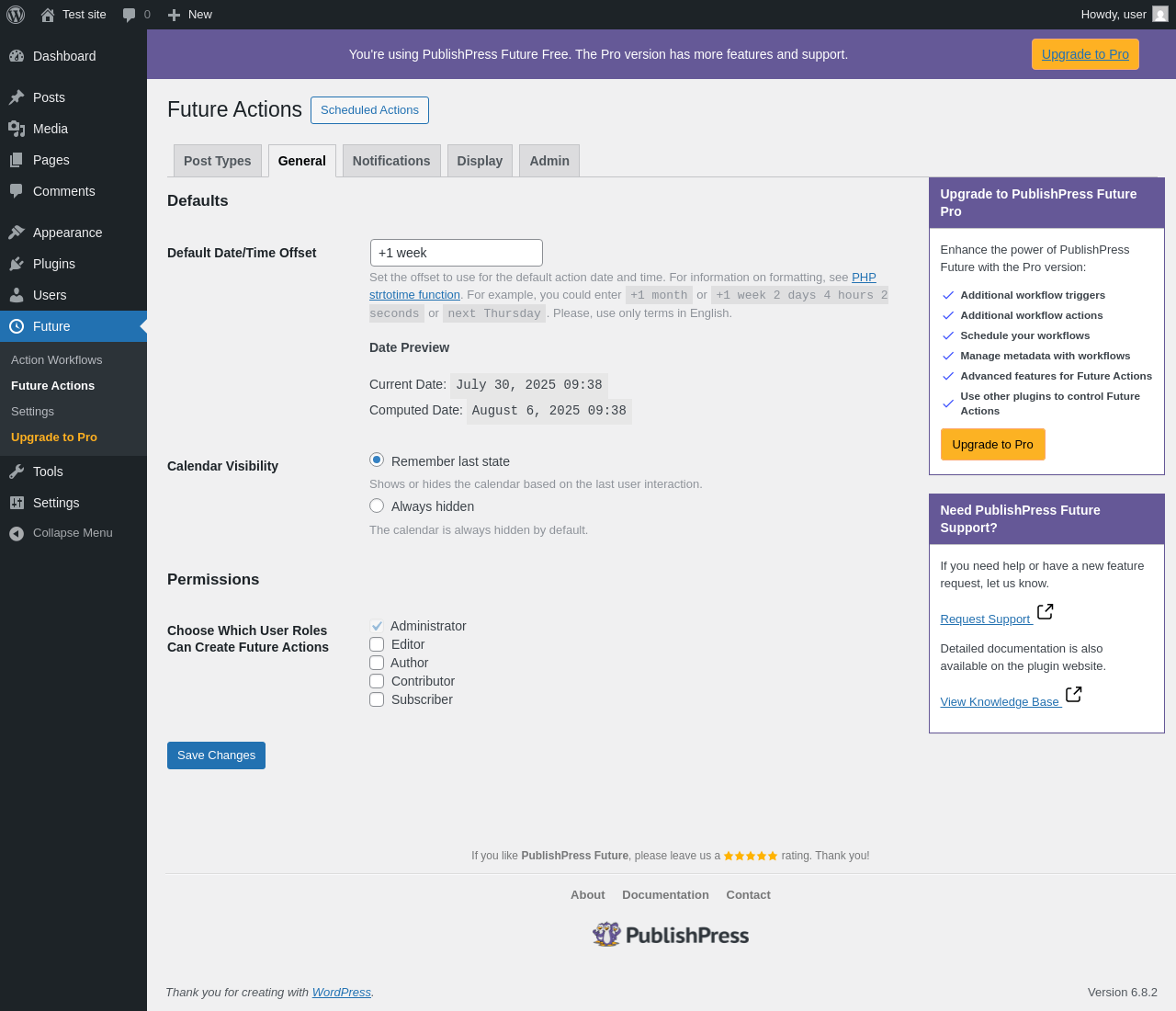Click the Contact footer link
Image resolution: width=1176 pixels, height=1011 pixels.
pos(748,895)
